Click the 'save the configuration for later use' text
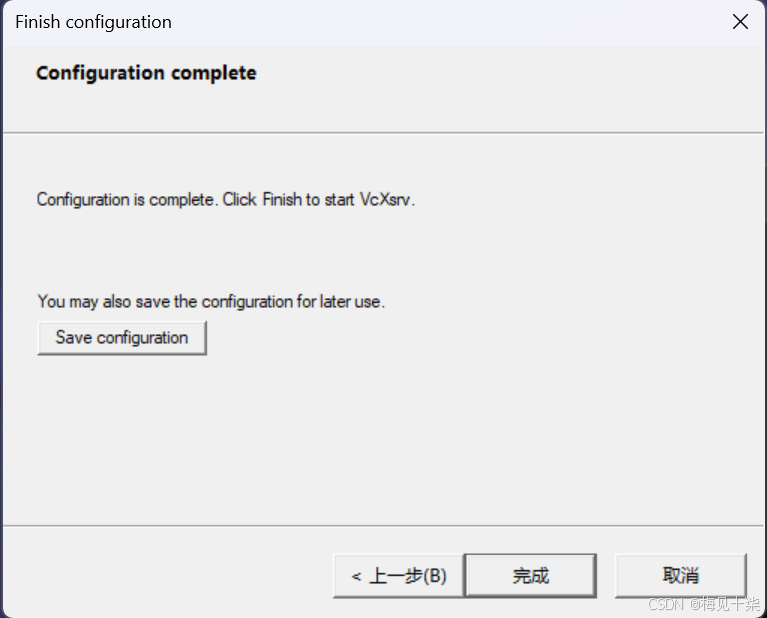Screen dimensions: 767x618 pyautogui.click(x=258, y=301)
